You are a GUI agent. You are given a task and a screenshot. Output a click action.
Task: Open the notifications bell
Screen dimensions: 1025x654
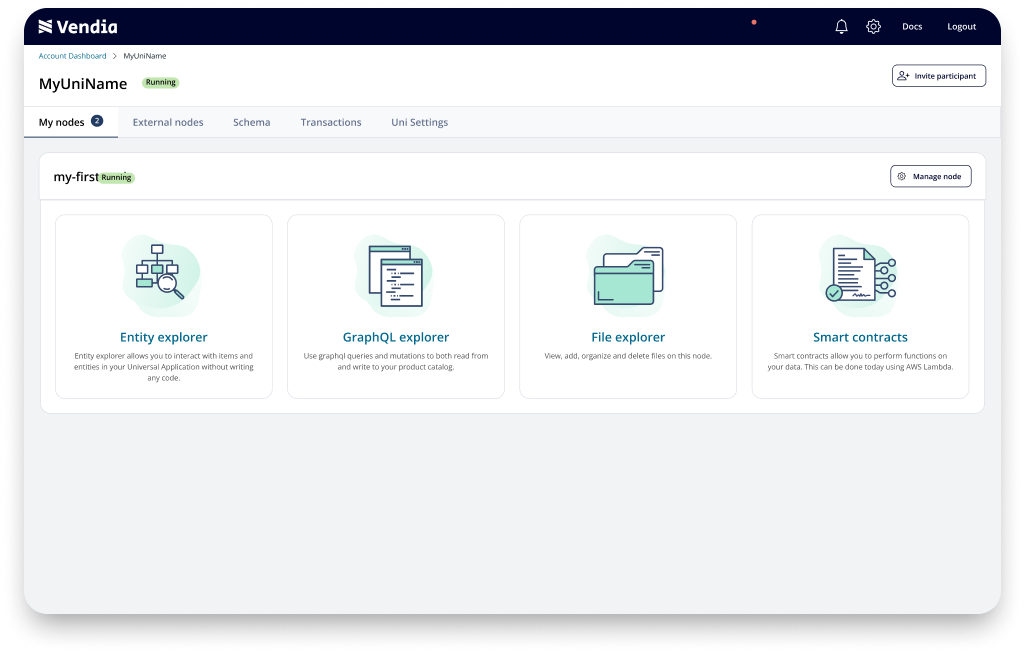pyautogui.click(x=841, y=26)
